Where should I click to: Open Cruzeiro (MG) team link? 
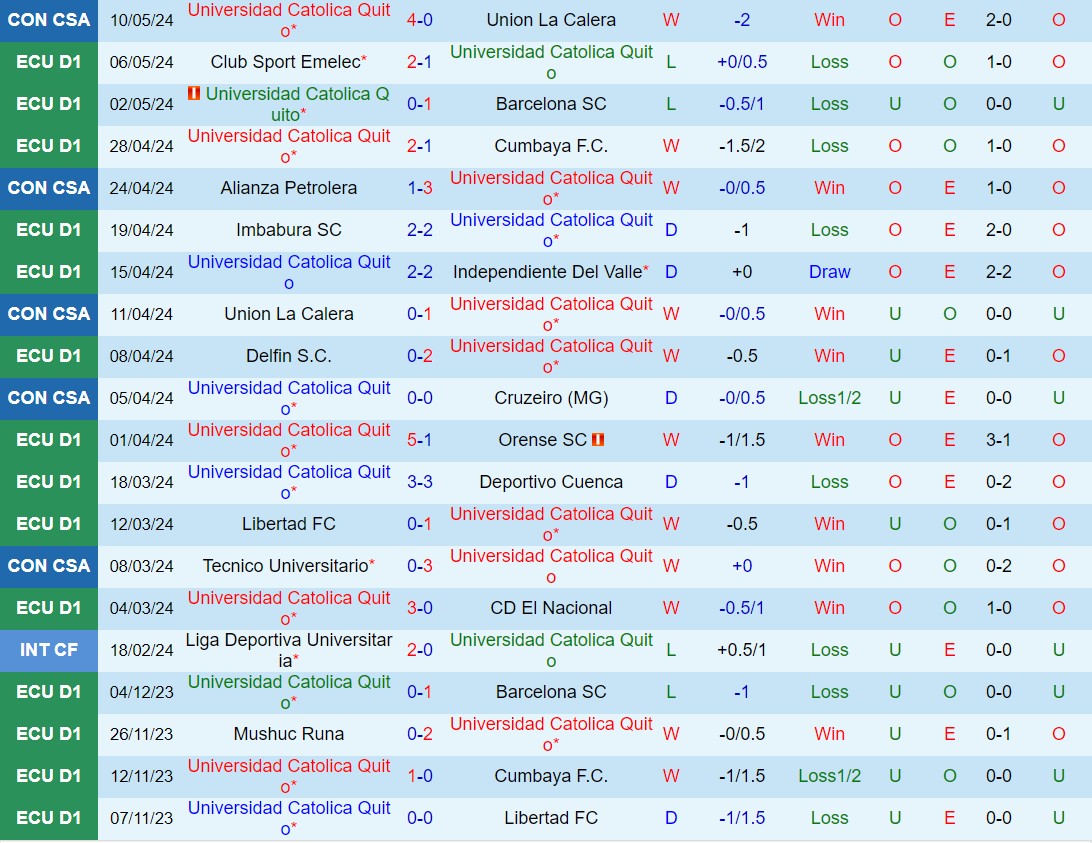(551, 398)
